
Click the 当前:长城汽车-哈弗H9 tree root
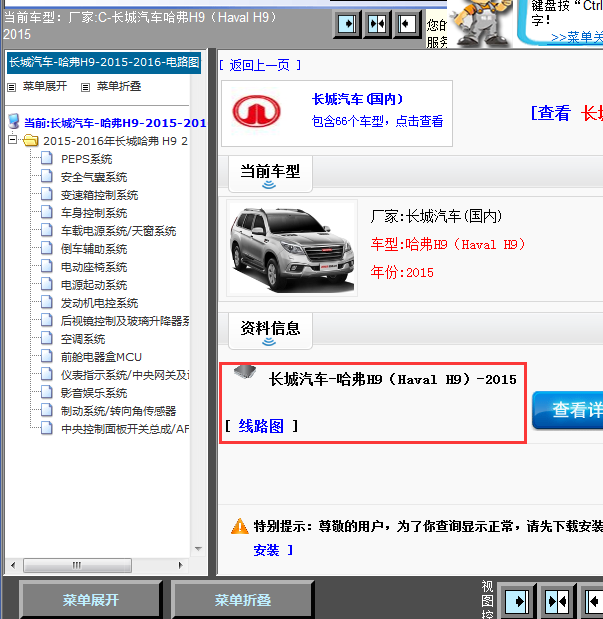click(115, 123)
